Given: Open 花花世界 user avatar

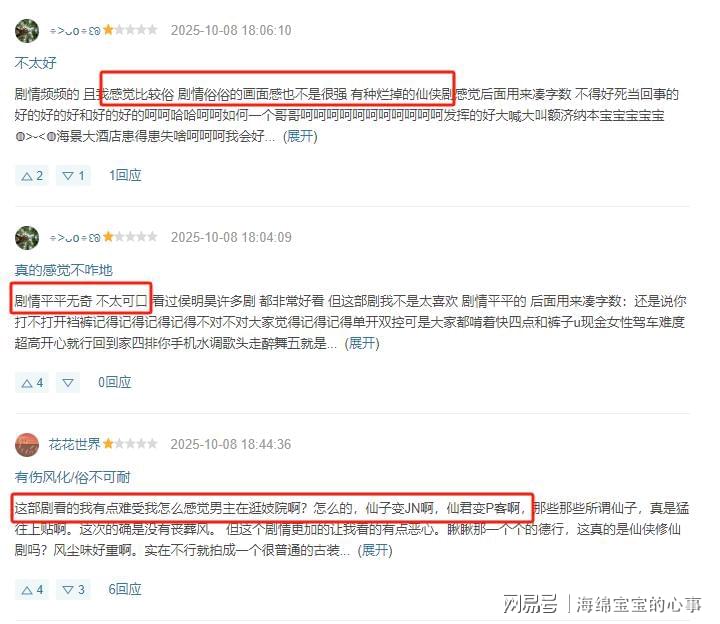Looking at the screenshot, I should pyautogui.click(x=27, y=444).
